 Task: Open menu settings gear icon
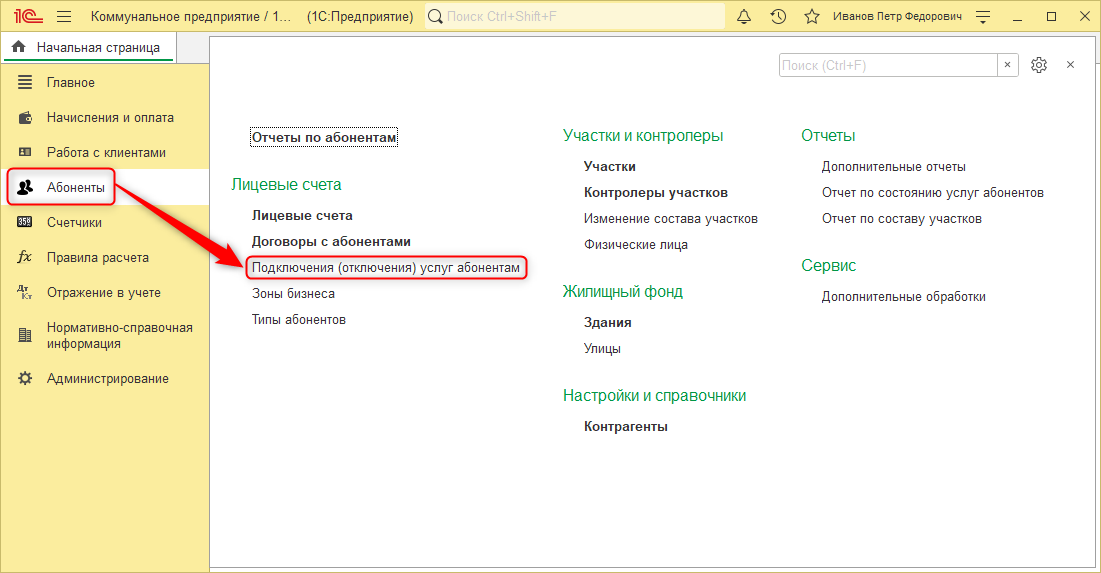click(1039, 65)
